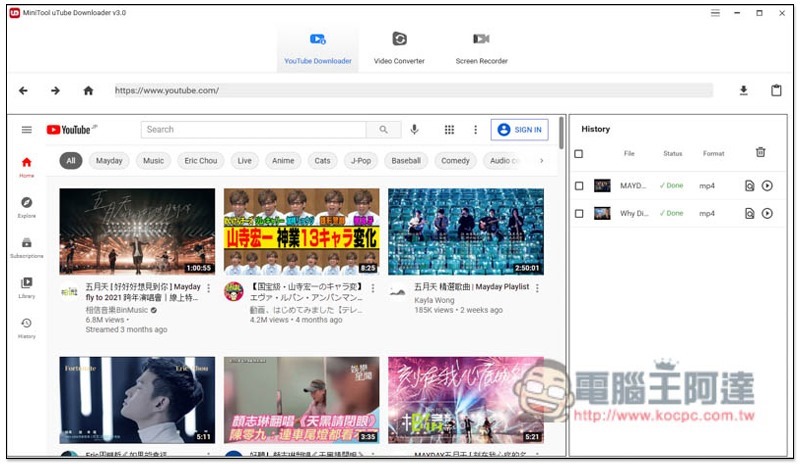Screen dimensions: 800x464
Task: Click the YouTube page vertical scrollbar
Action: (562, 133)
